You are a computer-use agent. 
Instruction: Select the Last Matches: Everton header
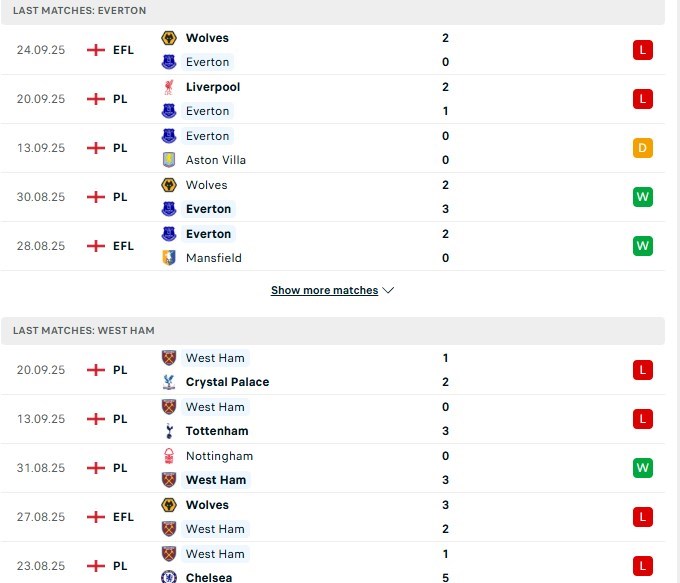point(80,10)
